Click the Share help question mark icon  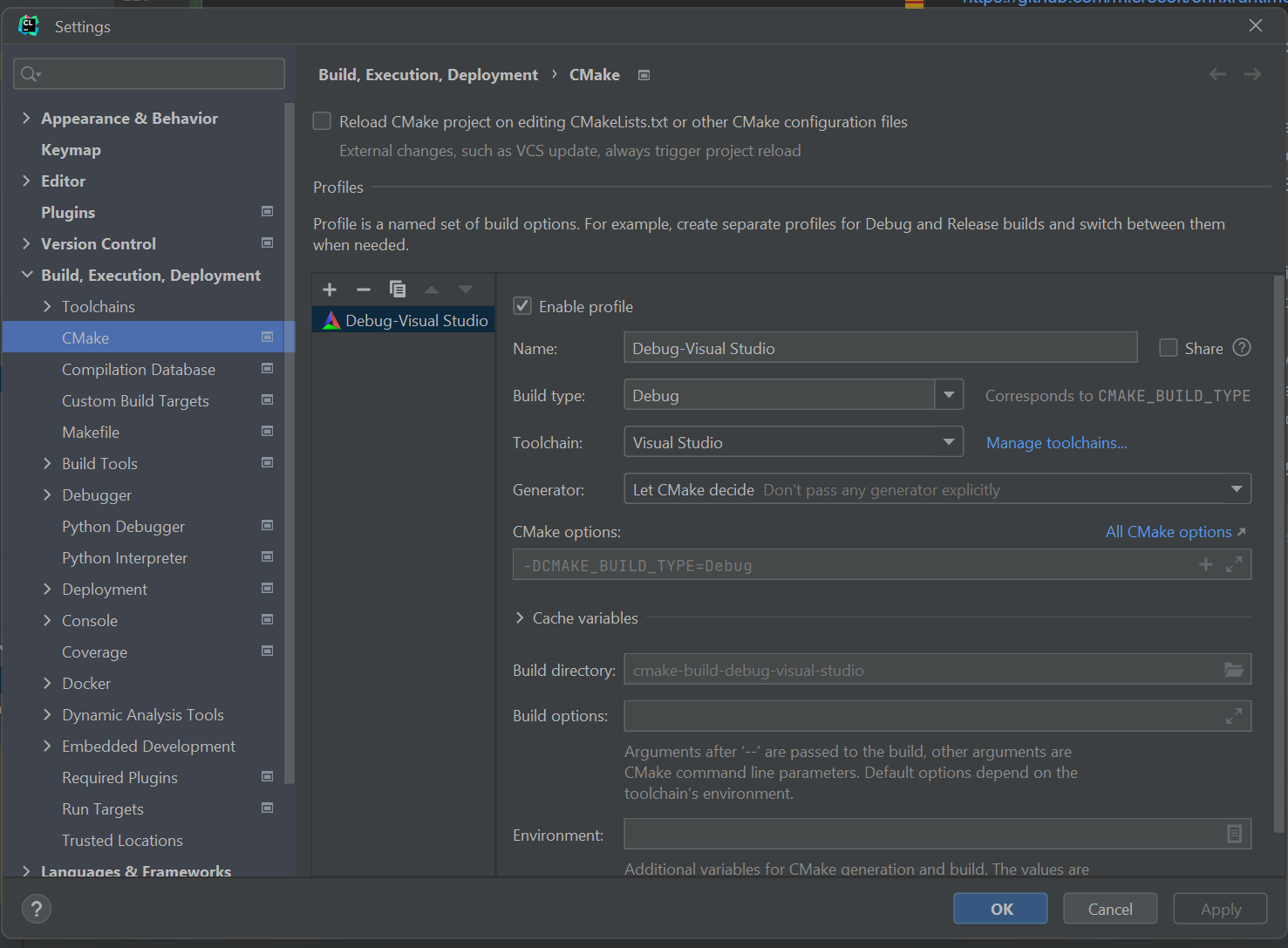point(1242,347)
